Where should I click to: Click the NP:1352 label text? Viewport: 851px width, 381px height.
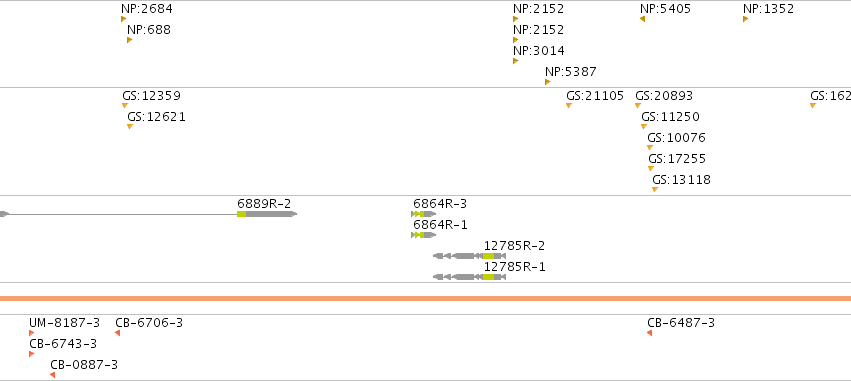point(769,9)
